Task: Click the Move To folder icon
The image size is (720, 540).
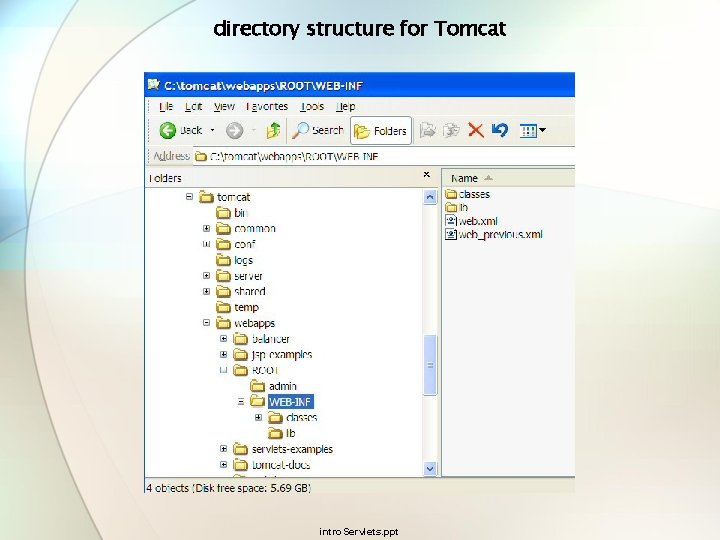Action: tap(427, 130)
